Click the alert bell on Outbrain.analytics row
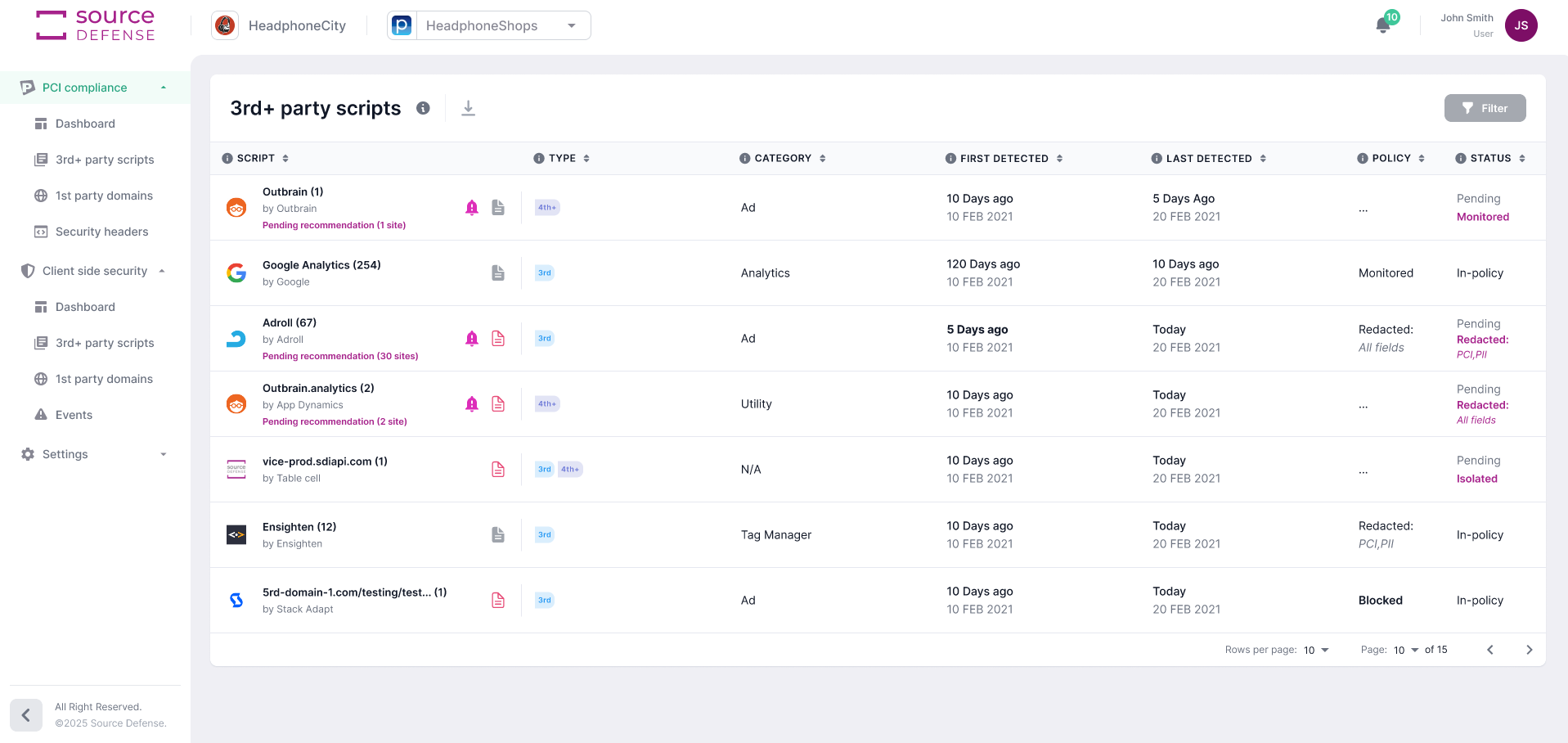 [x=472, y=404]
